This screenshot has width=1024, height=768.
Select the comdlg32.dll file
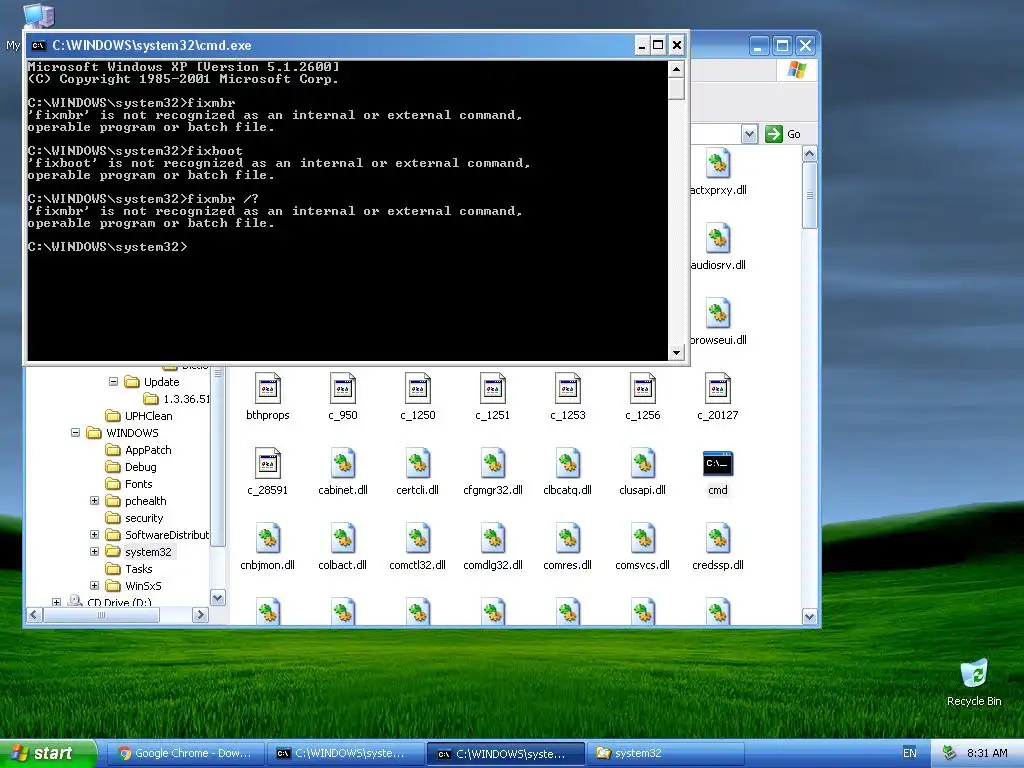(492, 546)
